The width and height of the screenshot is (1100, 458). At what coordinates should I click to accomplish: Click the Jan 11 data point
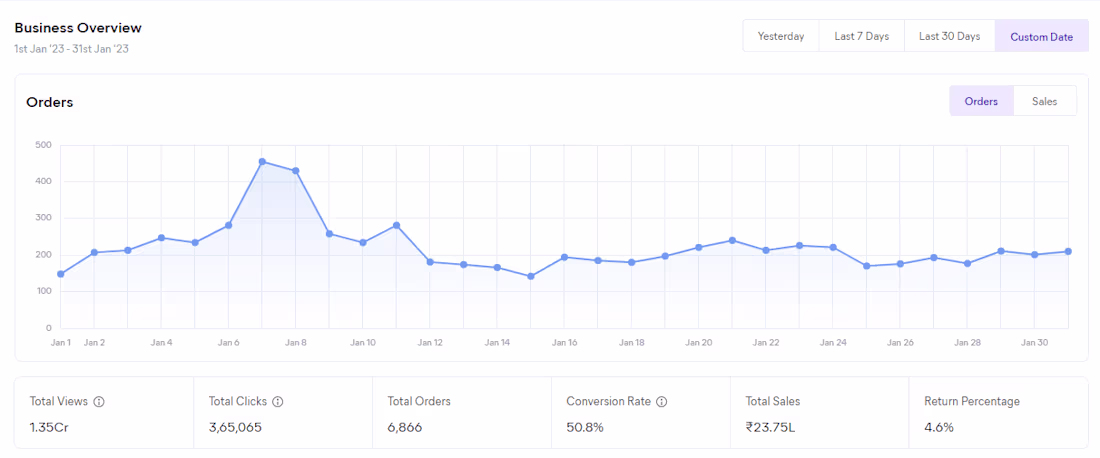[397, 225]
